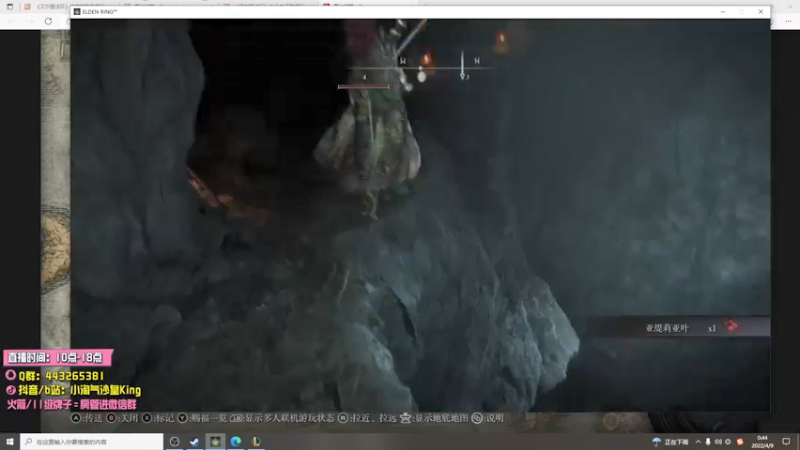Viewport: 800px width, 450px height.
Task: Expand hidden system tray icons chevron
Action: [x=698, y=442]
